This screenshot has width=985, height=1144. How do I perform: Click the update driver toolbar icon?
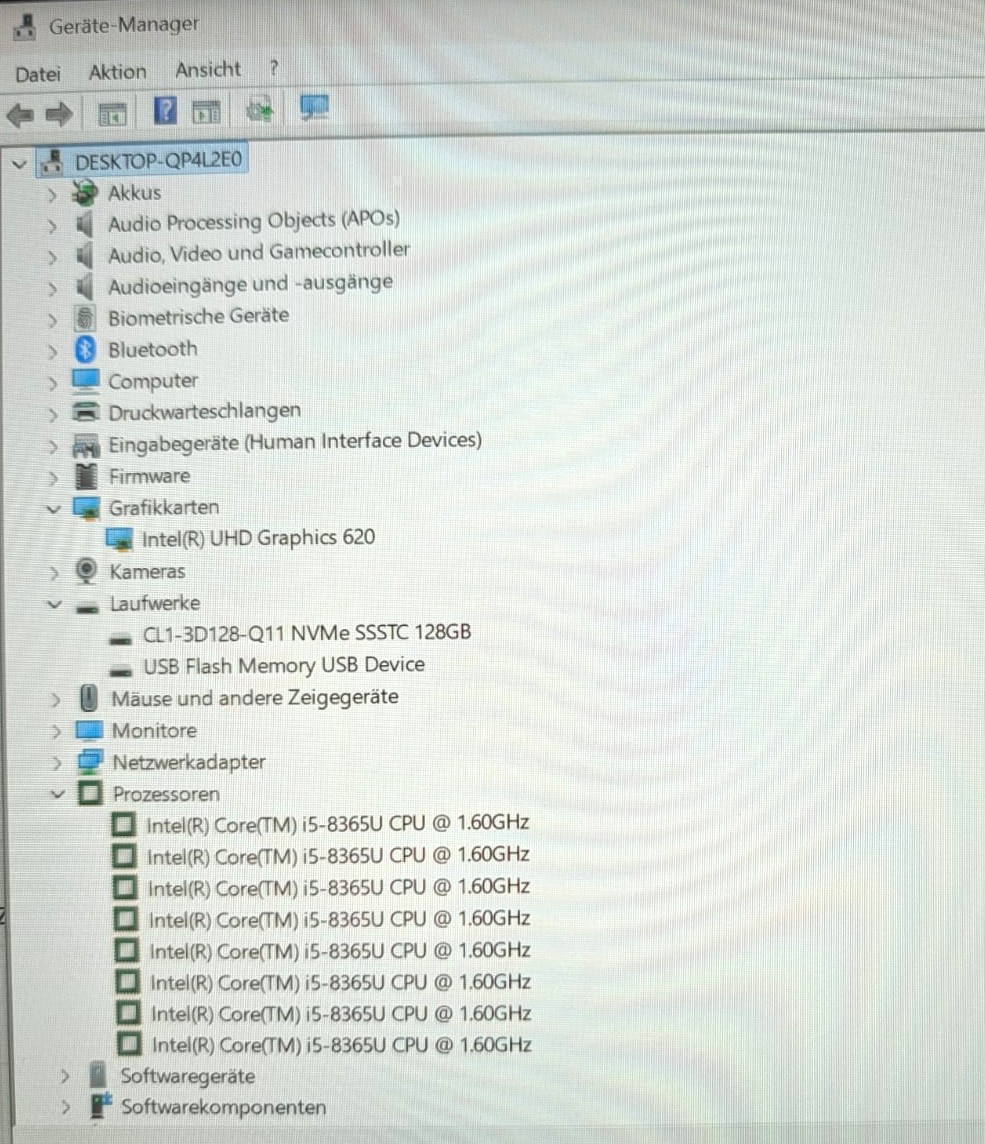[259, 110]
